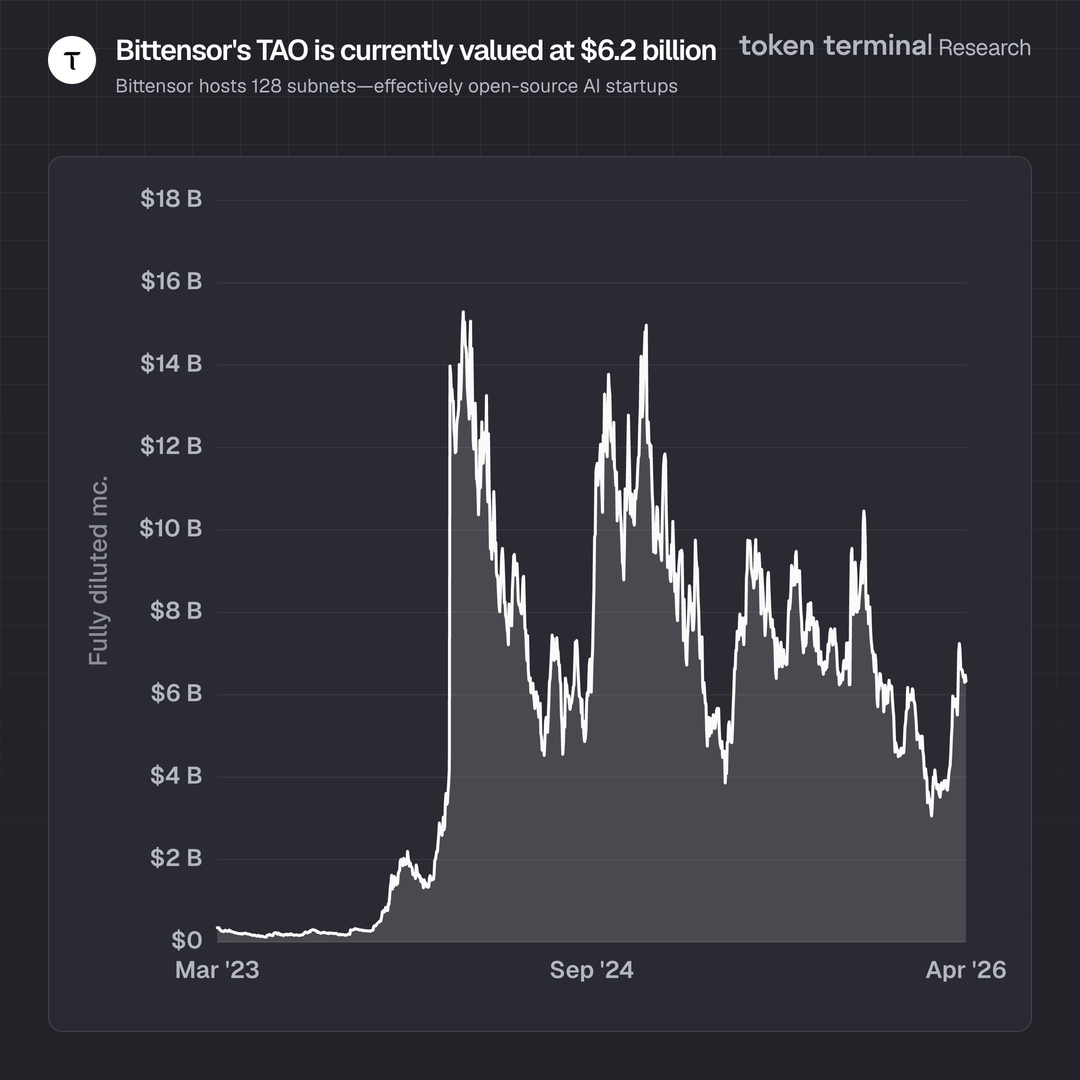This screenshot has width=1080, height=1080.
Task: Click the $2 B y-axis label
Action: coord(175,858)
